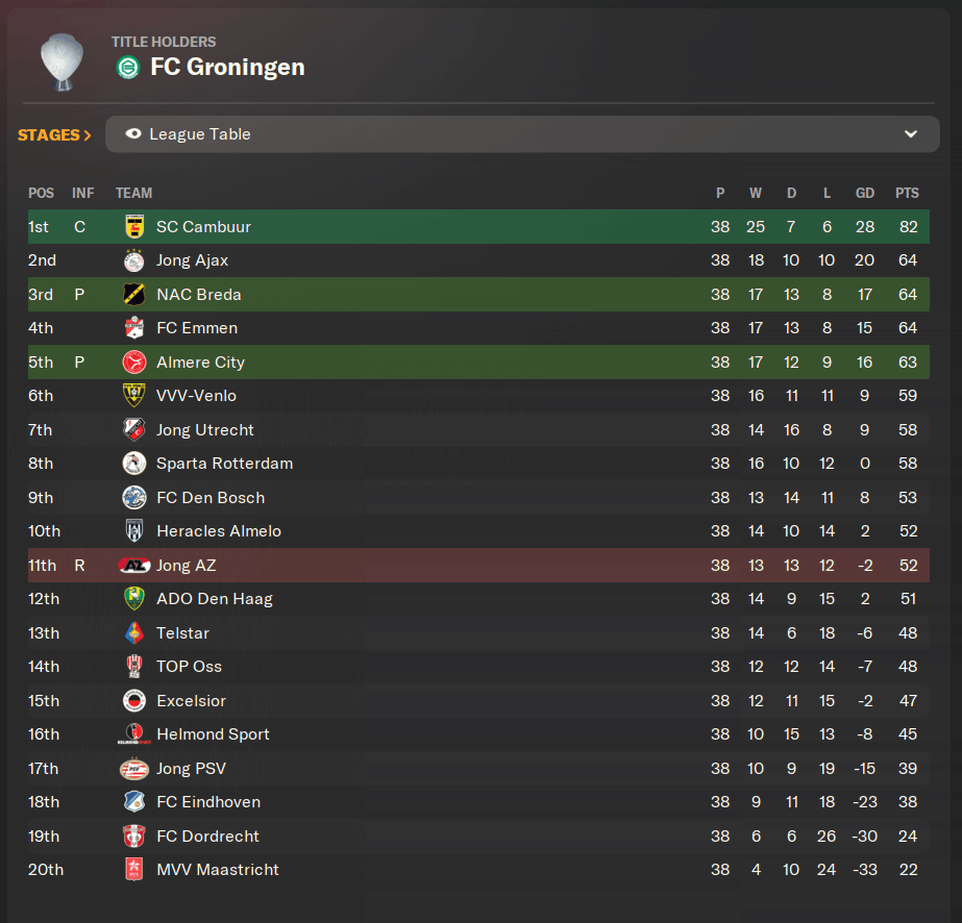This screenshot has width=962, height=923.
Task: Click the Jong AZ team logo
Action: pyautogui.click(x=134, y=566)
